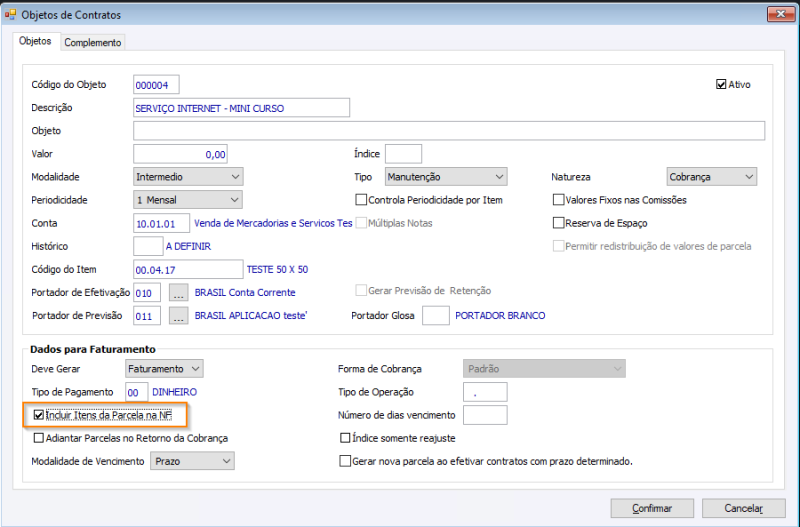Check Índice somente reajuste box
Viewport: 800px width, 527px height.
pos(345,438)
